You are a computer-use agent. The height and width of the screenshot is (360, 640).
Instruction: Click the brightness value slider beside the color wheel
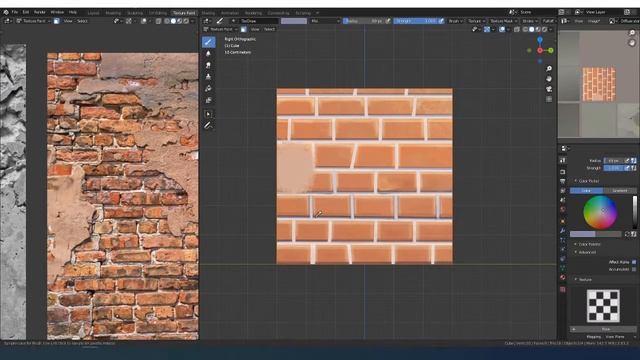pyautogui.click(x=635, y=212)
